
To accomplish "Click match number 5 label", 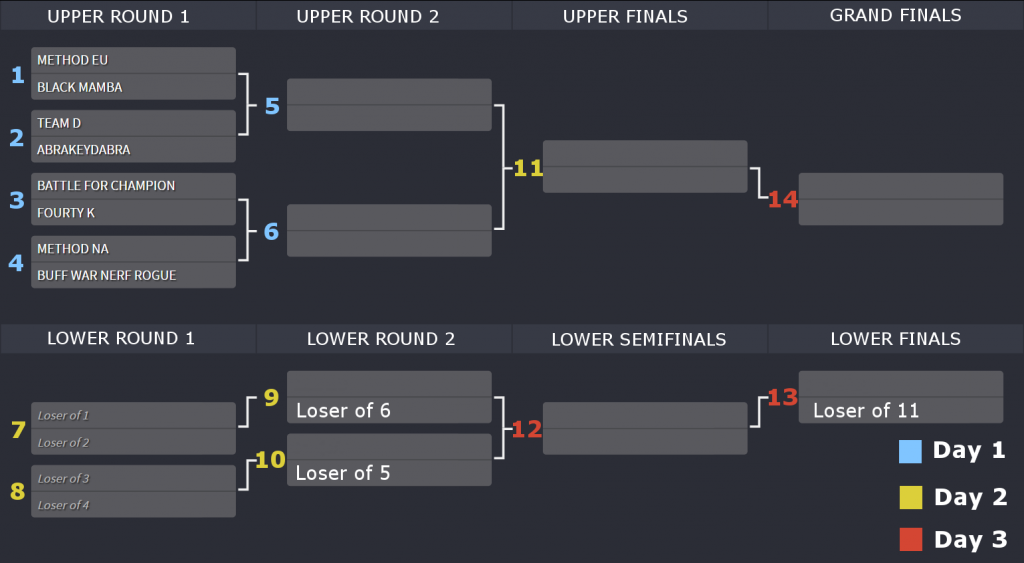I will 272,106.
